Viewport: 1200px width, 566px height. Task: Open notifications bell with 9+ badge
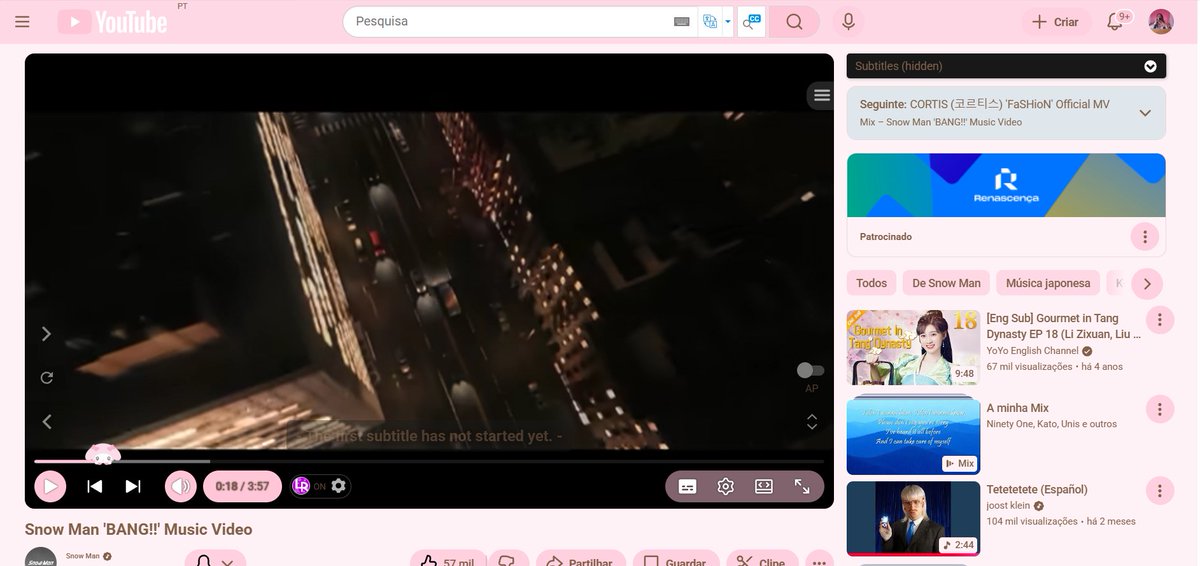(1117, 21)
